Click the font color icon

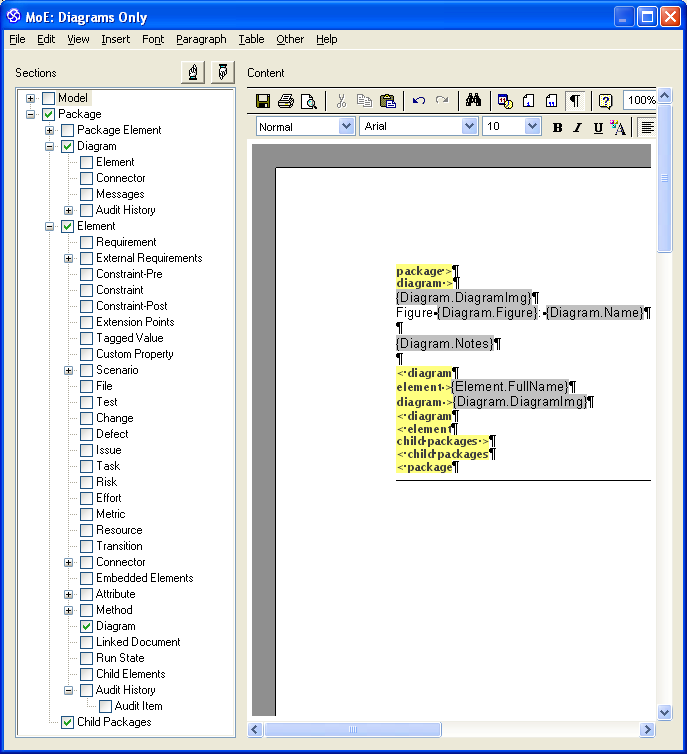tap(618, 127)
